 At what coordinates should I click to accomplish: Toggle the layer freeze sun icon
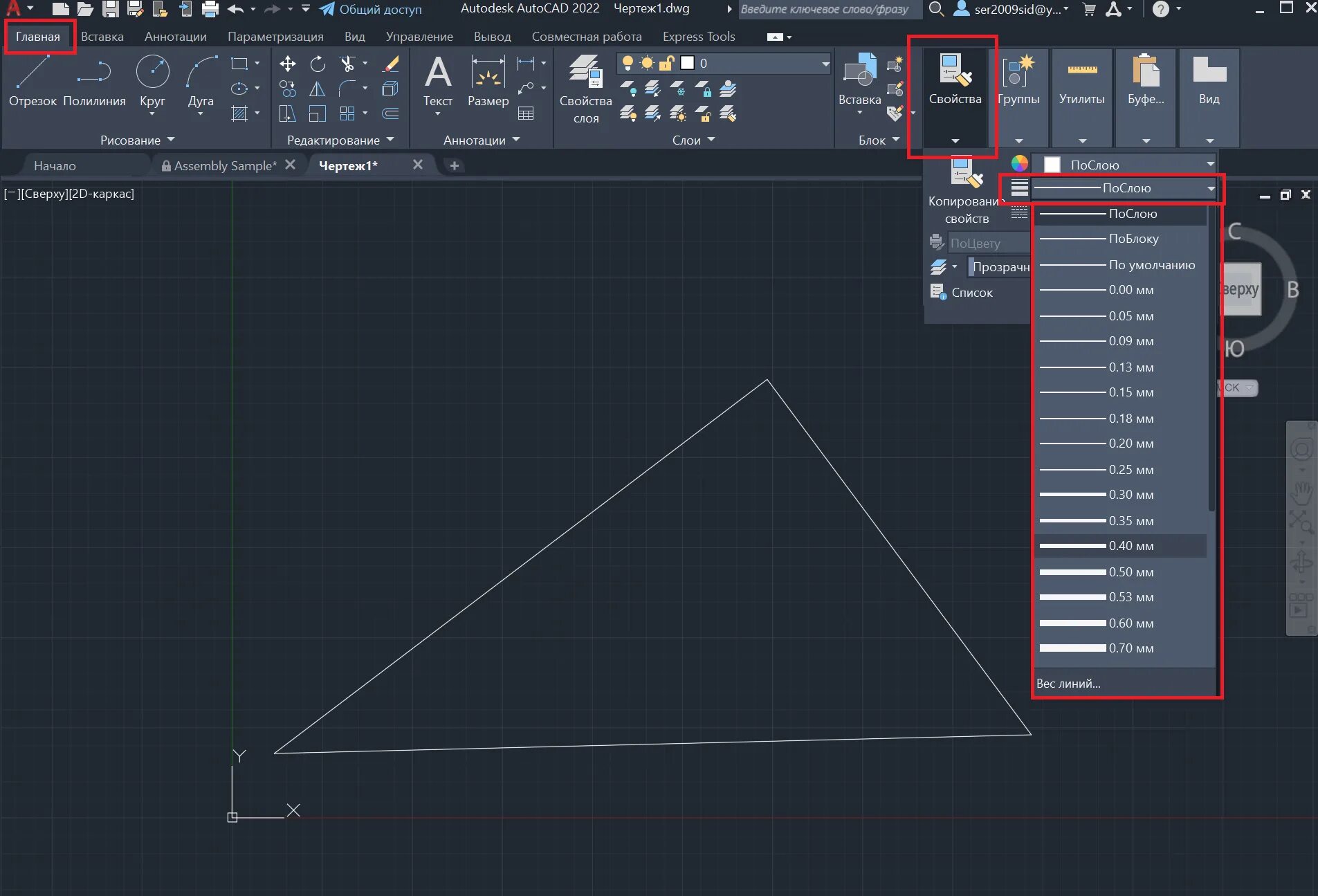coord(647,64)
